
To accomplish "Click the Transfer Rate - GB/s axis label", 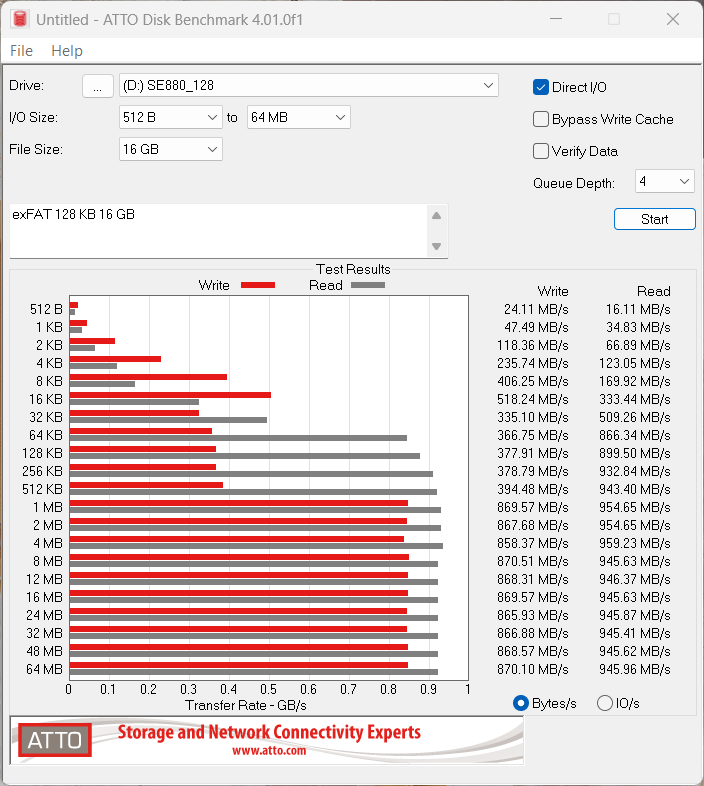I will pyautogui.click(x=246, y=705).
